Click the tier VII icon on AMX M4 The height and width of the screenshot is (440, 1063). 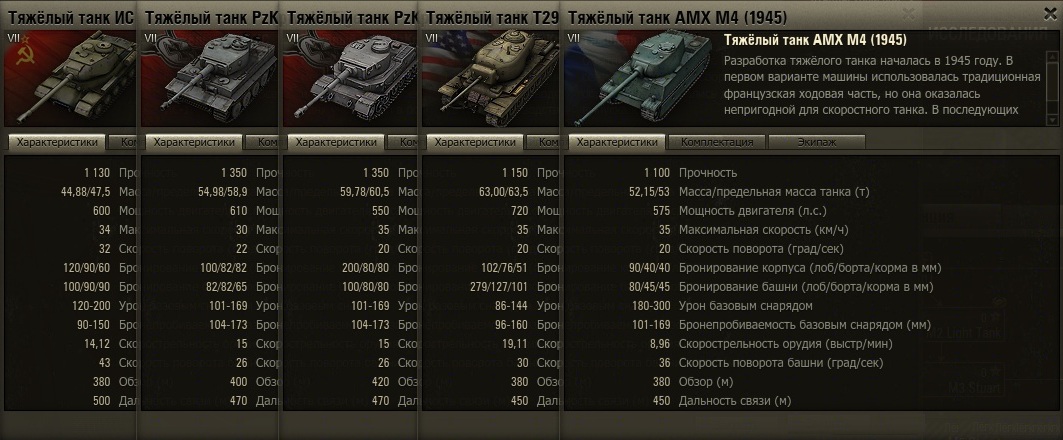tap(573, 38)
